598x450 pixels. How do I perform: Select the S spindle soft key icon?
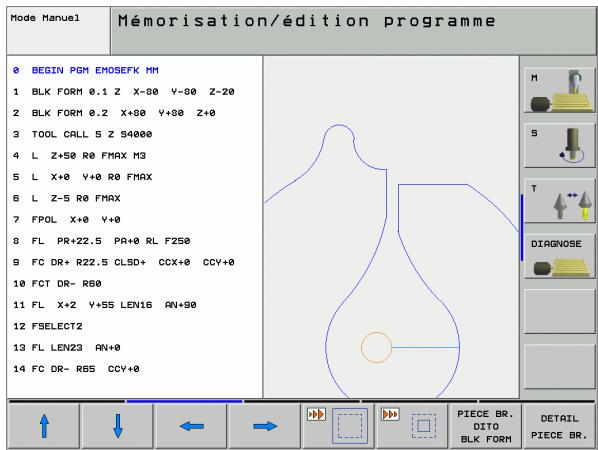tap(559, 146)
